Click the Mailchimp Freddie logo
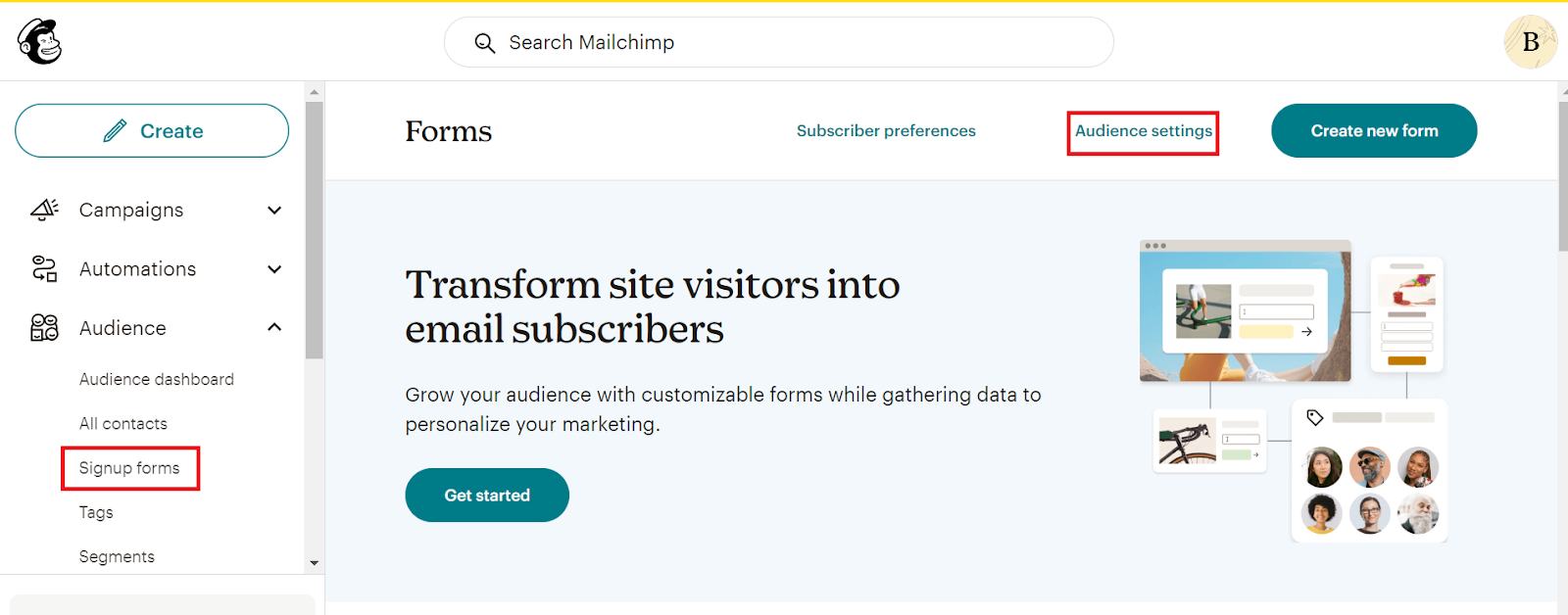 39,41
